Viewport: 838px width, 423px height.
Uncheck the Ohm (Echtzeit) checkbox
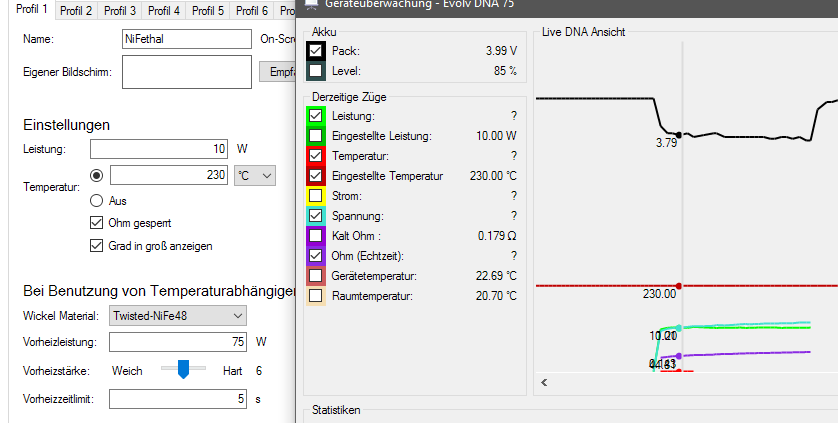point(316,256)
